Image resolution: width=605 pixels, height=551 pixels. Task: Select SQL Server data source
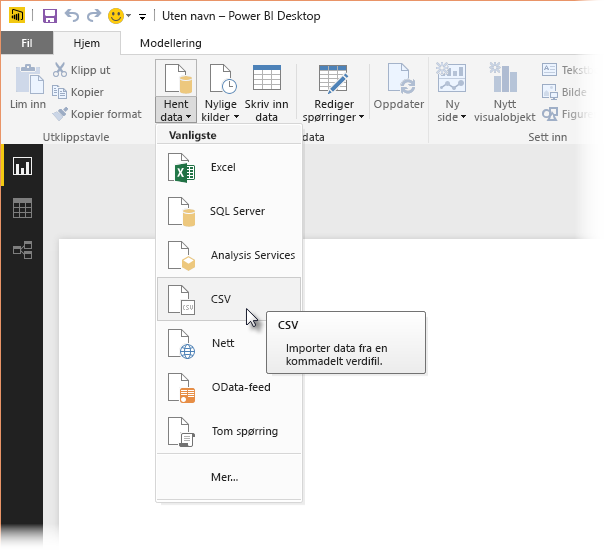click(x=229, y=211)
